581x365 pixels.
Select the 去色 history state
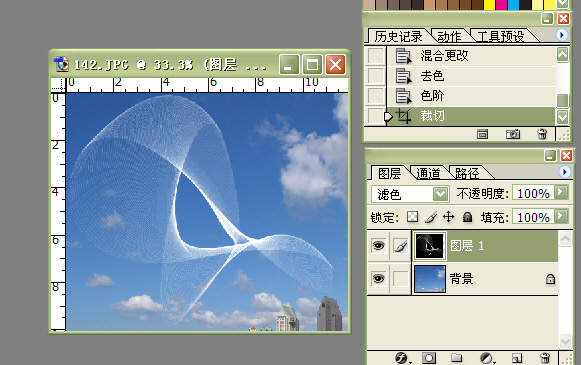(x=471, y=76)
